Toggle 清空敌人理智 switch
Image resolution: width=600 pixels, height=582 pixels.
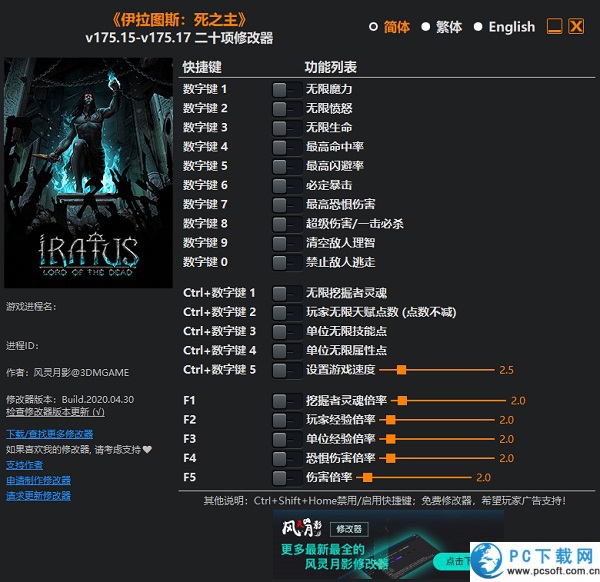(x=287, y=244)
